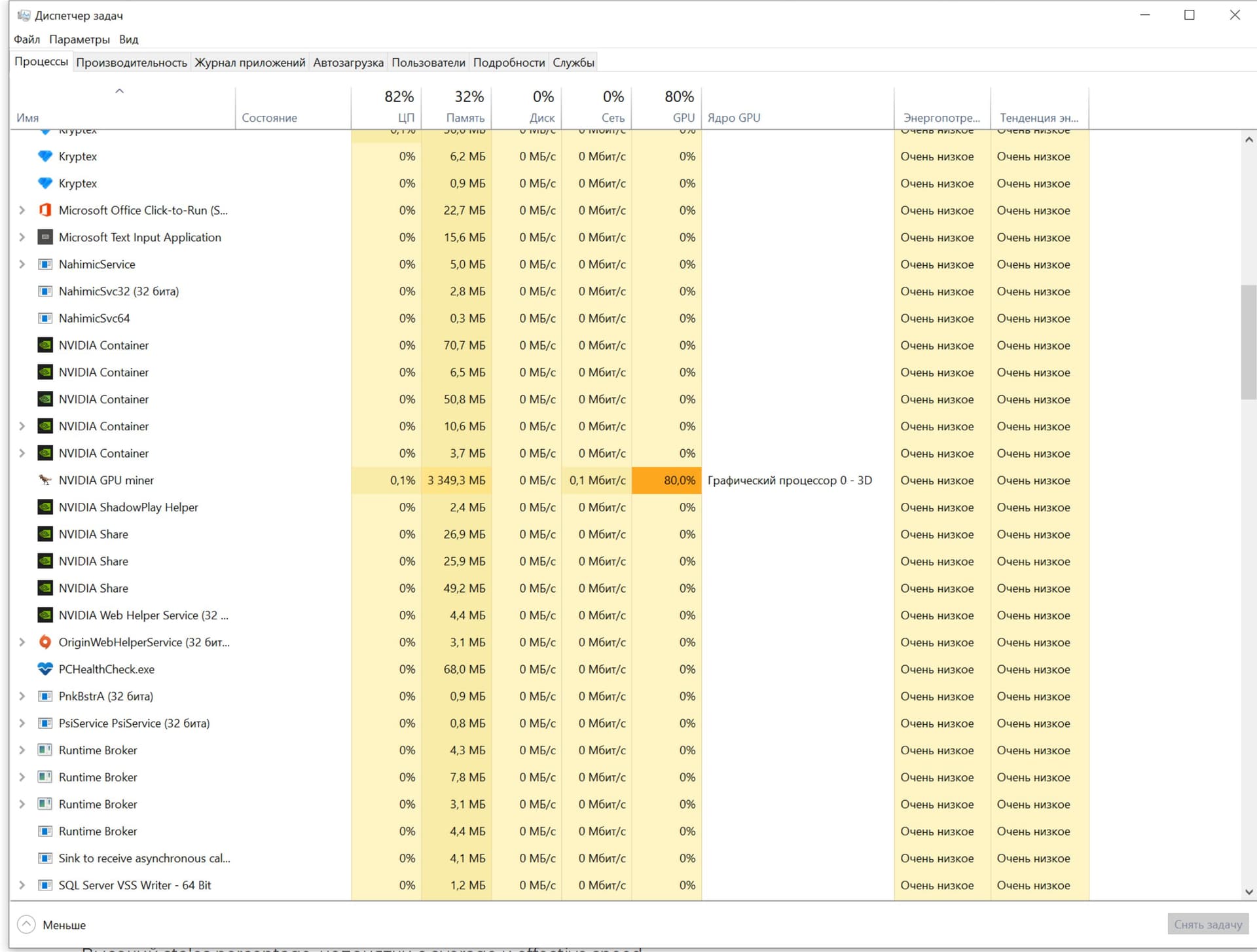Click the NahimicSvc32 process icon

point(45,291)
